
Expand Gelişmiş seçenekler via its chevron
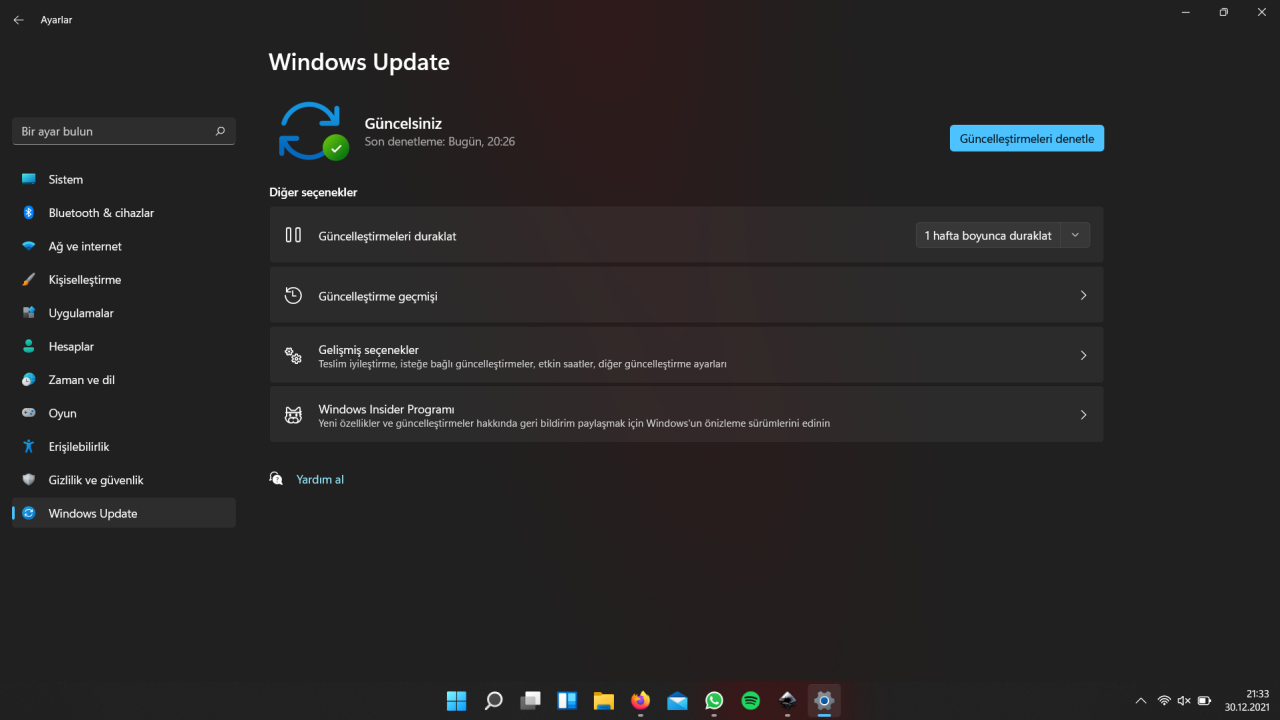pyautogui.click(x=1083, y=355)
